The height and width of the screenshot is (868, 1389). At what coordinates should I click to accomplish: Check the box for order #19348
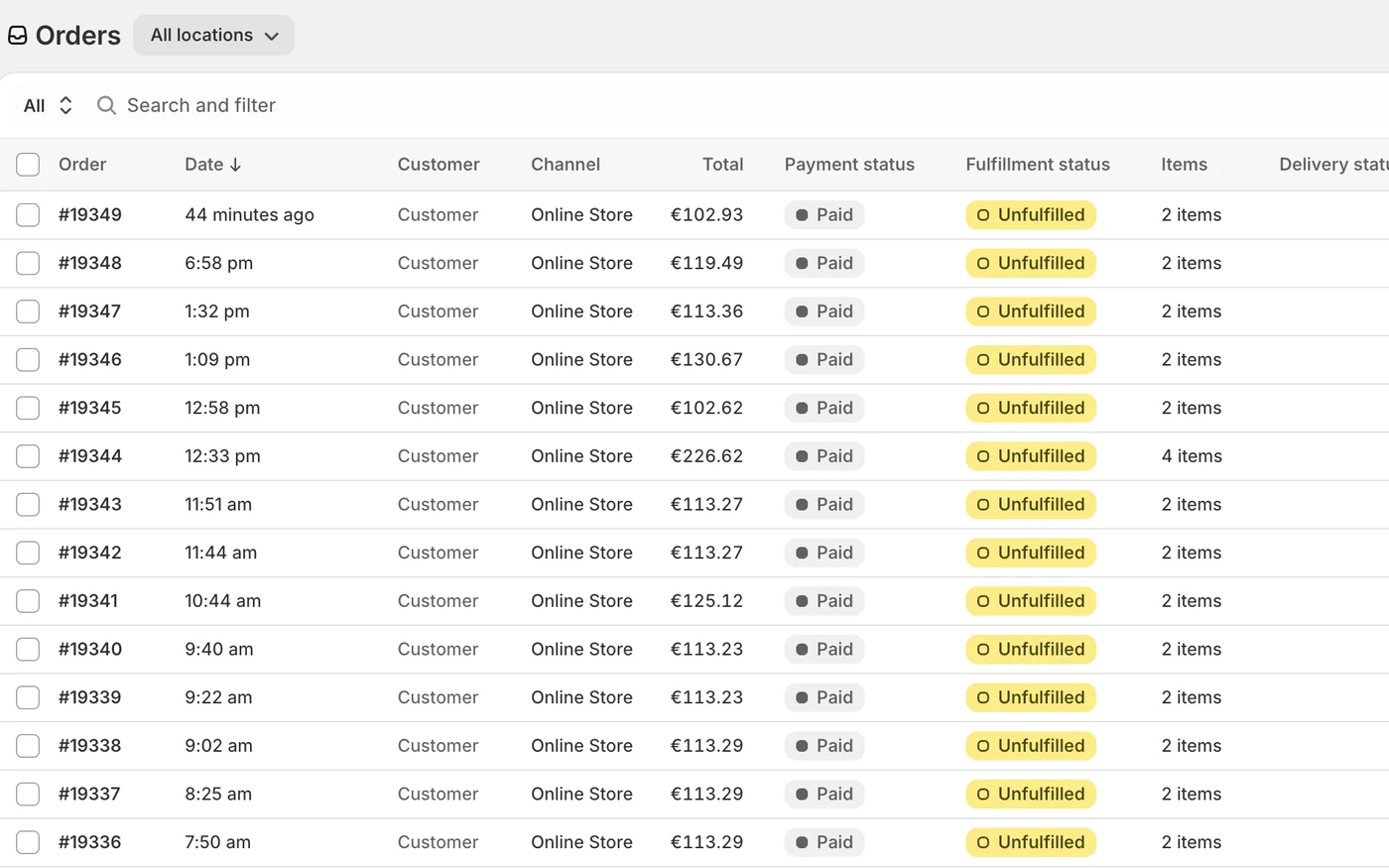[x=28, y=264]
